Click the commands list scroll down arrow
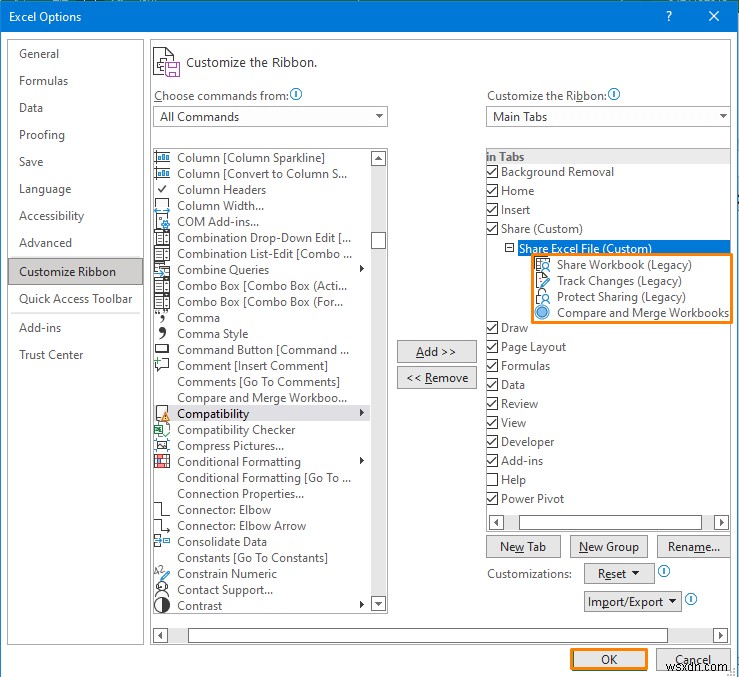The width and height of the screenshot is (739, 677). point(378,603)
